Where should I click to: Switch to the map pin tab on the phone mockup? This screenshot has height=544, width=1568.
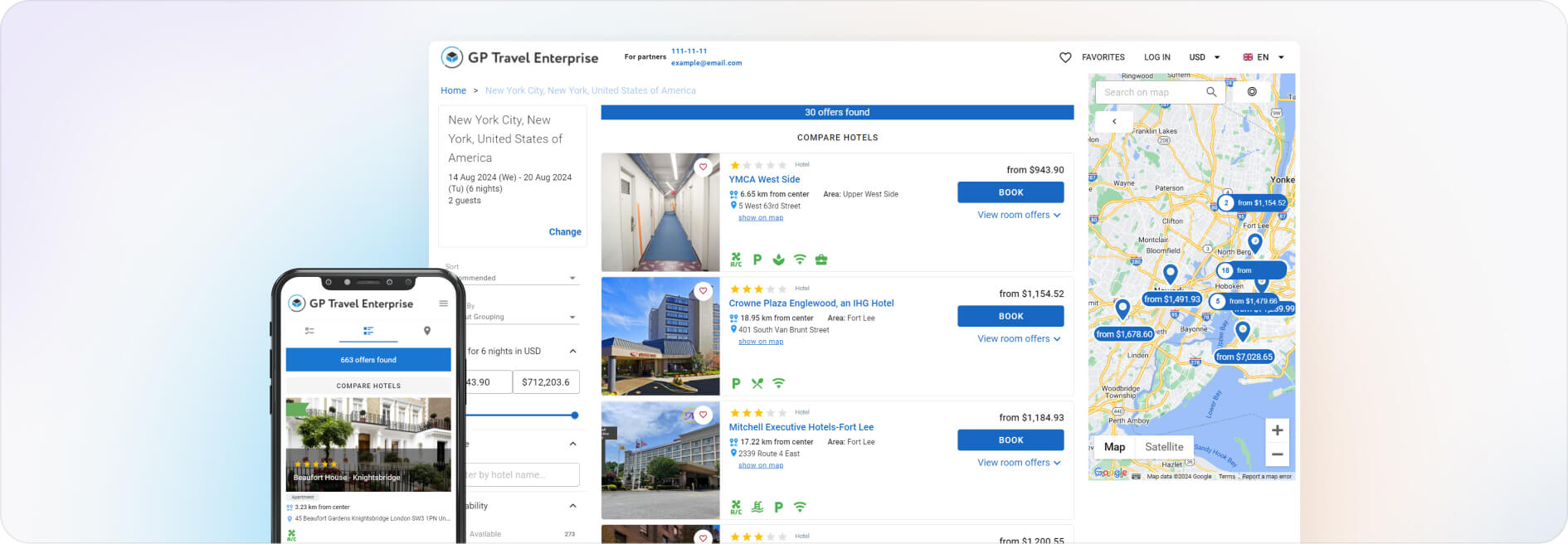[x=427, y=331]
